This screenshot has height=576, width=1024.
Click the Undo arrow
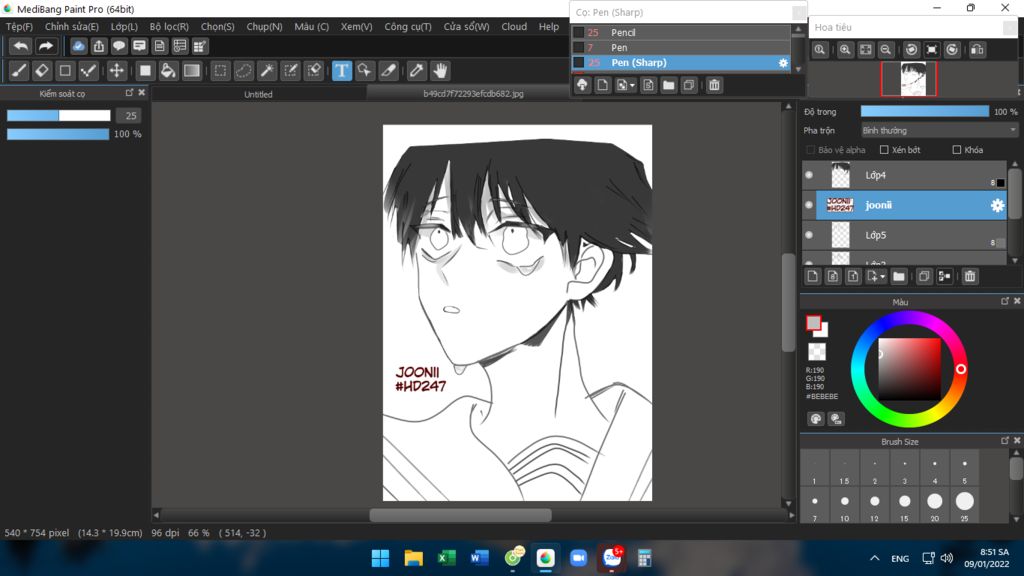point(21,46)
